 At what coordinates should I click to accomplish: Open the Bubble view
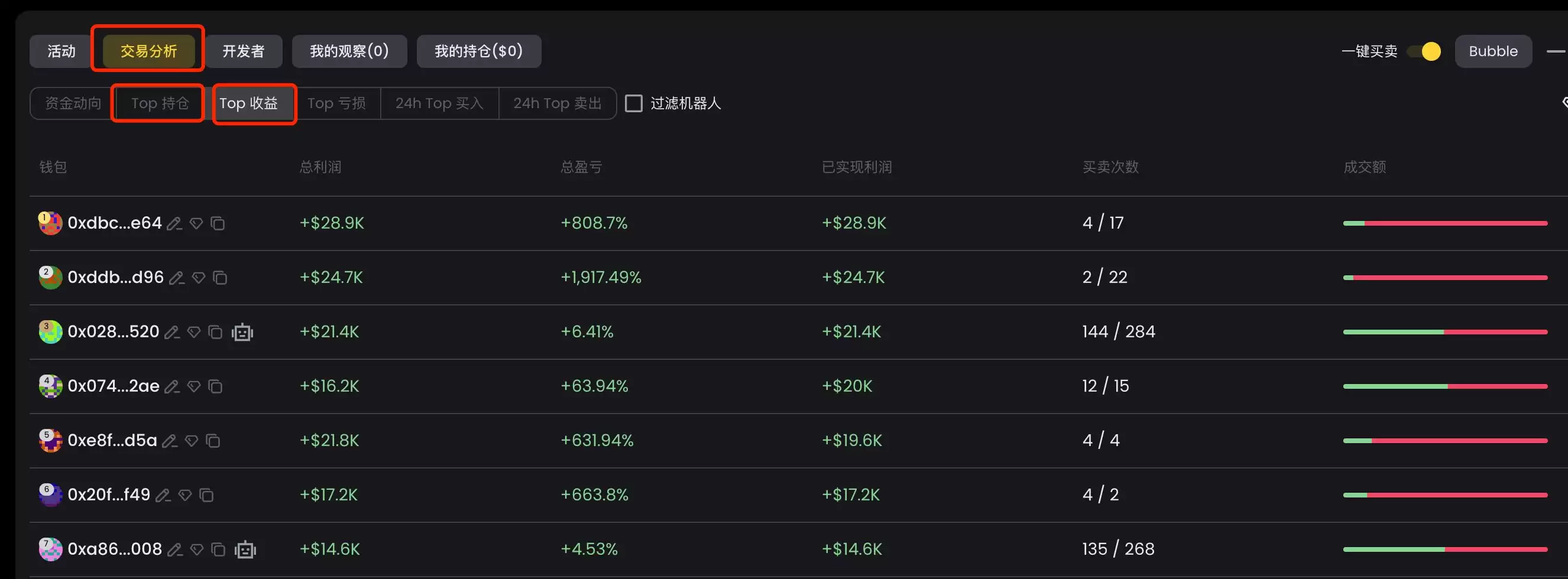1492,51
